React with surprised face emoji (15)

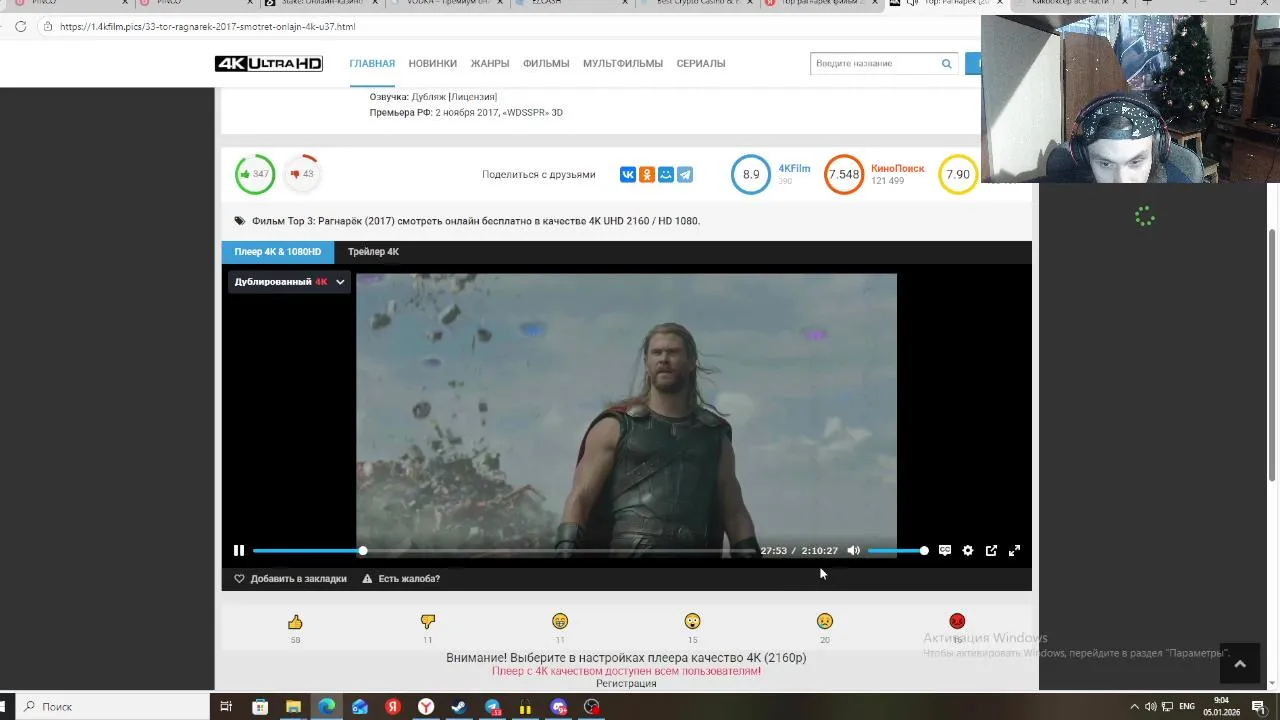[x=692, y=622]
